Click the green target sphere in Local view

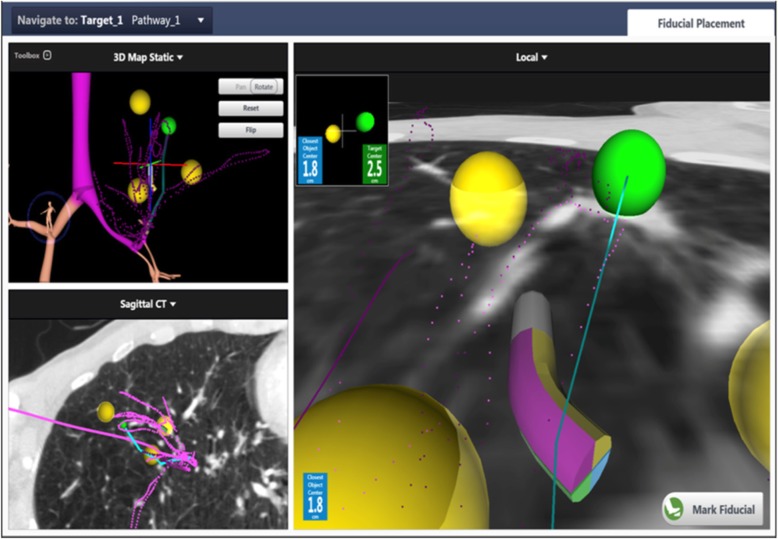pos(628,172)
